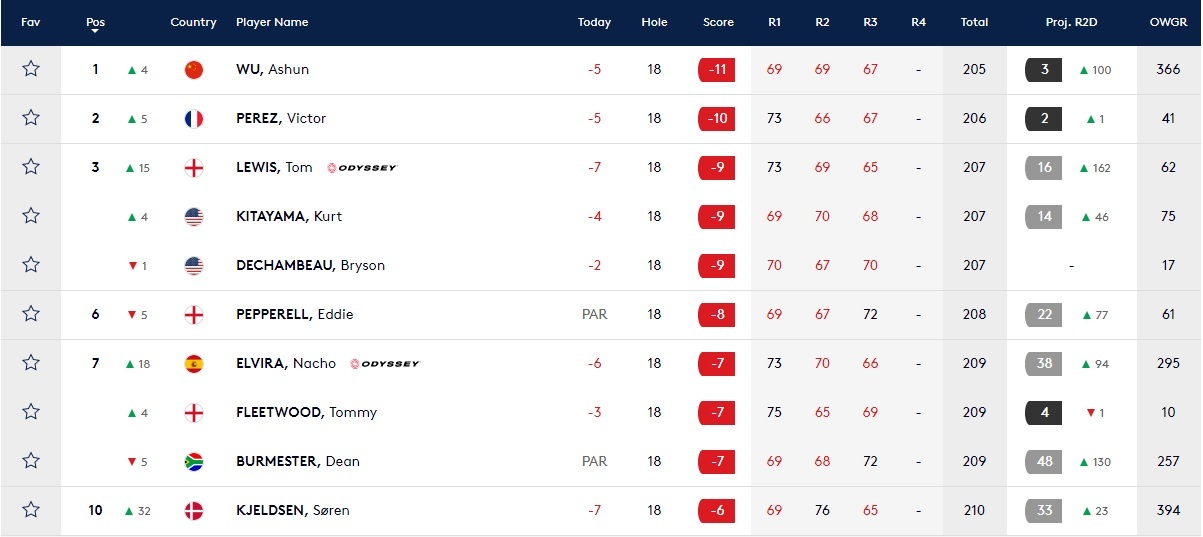Click the France flag beside Perez
Image resolution: width=1203 pixels, height=537 pixels.
[x=194, y=119]
